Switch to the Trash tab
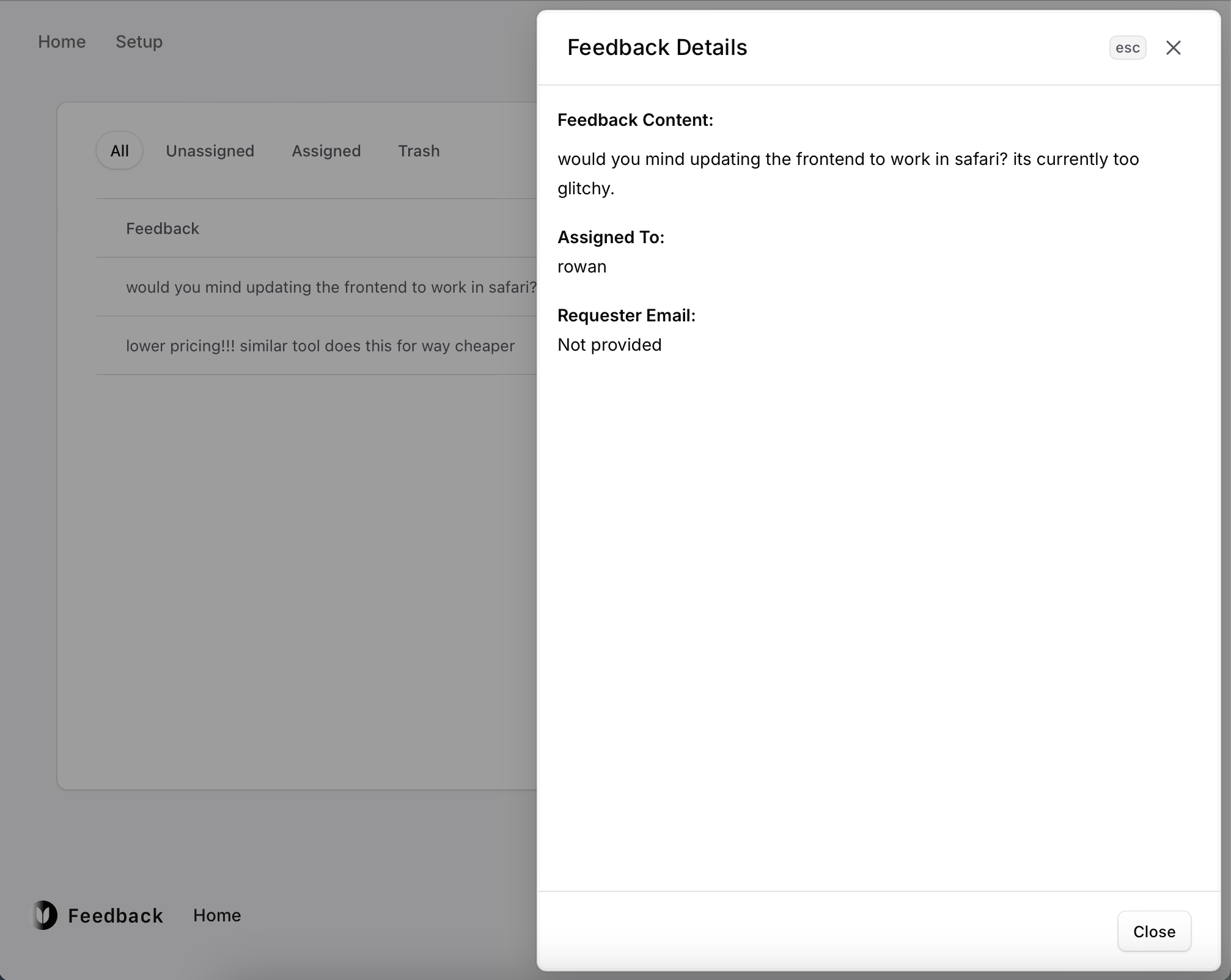The image size is (1231, 980). click(419, 151)
